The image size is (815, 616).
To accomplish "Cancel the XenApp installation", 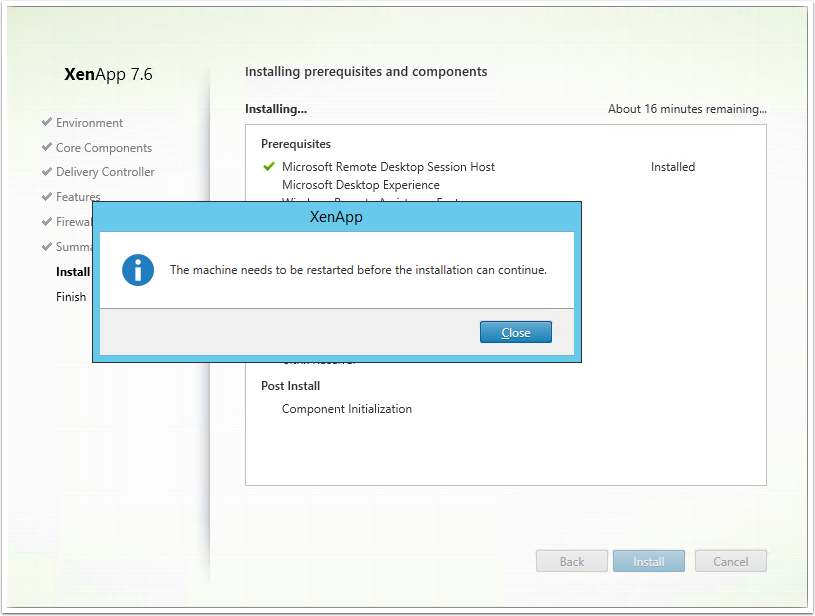I will point(730,561).
